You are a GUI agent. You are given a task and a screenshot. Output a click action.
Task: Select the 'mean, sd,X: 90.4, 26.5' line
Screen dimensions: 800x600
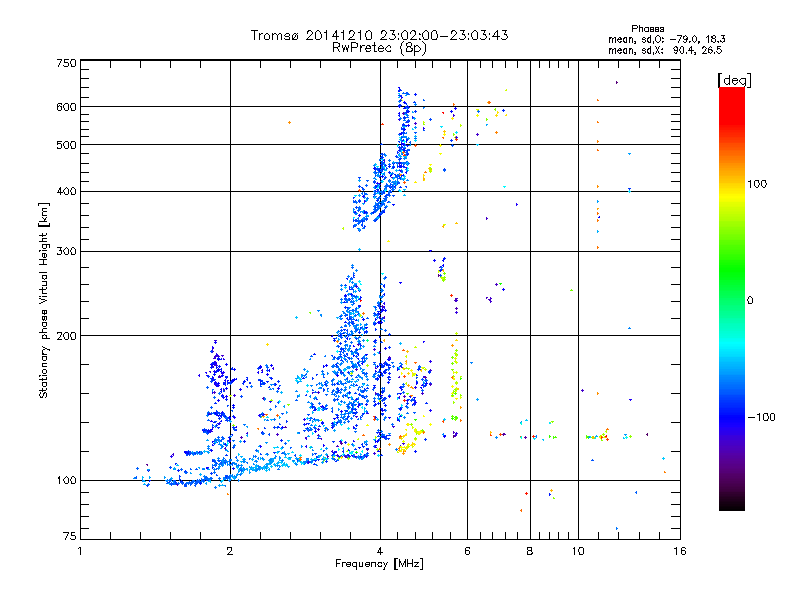(x=665, y=50)
